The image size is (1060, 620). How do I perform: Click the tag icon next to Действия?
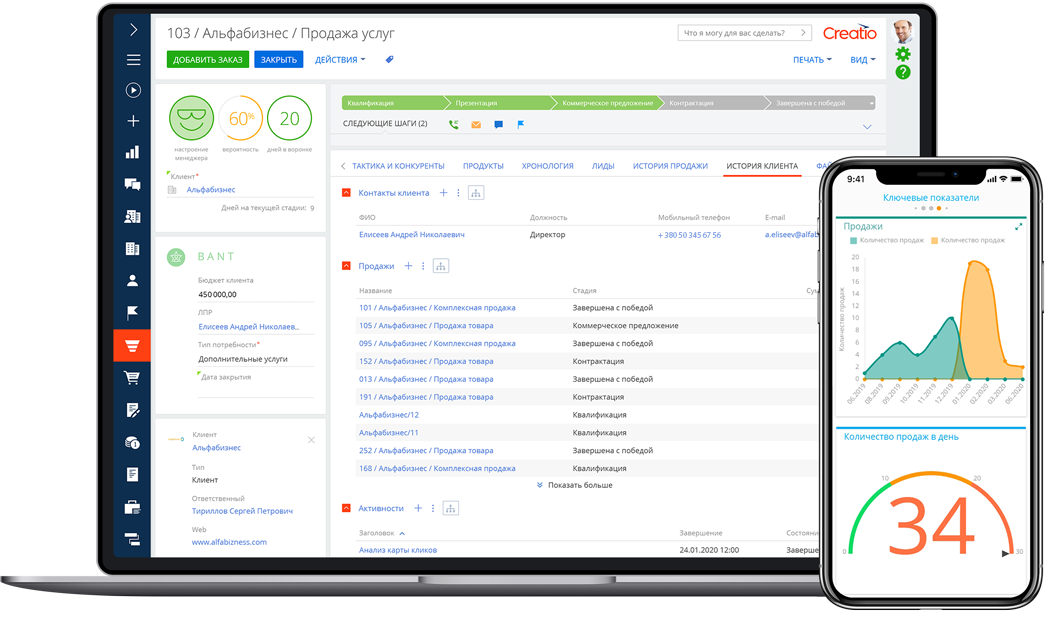pyautogui.click(x=389, y=60)
